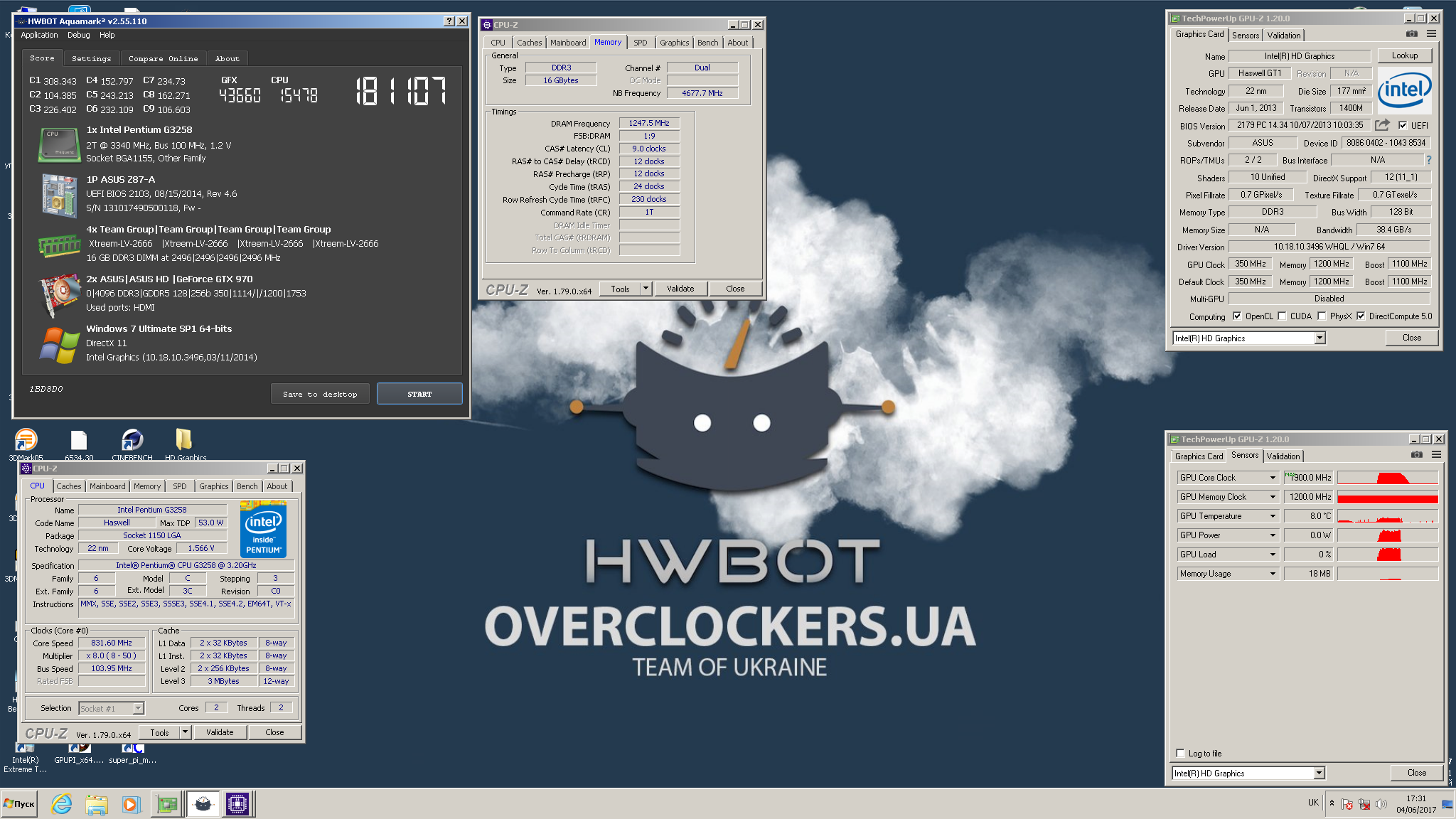This screenshot has height=819, width=1456.
Task: Click GPU Memory Clock sensor graph
Action: click(x=1388, y=497)
